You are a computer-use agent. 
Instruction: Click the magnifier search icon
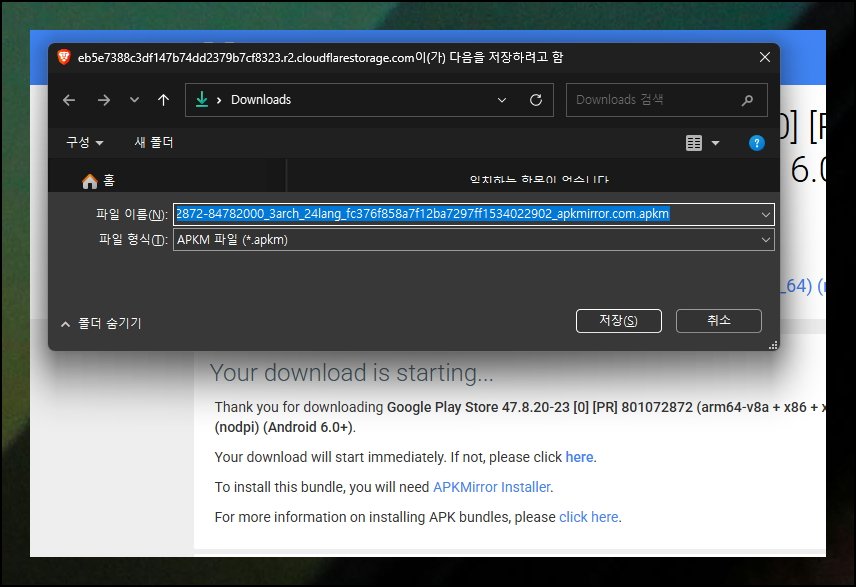pos(747,100)
